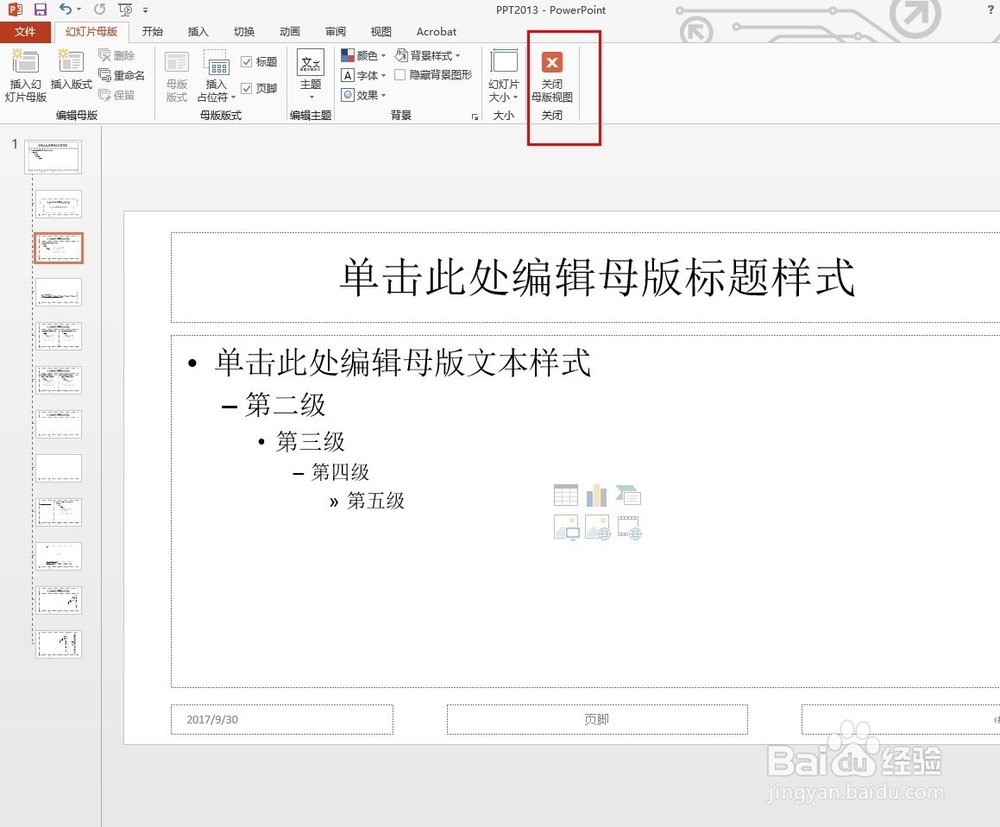This screenshot has height=827, width=1000.
Task: Toggle 标题 checkbox
Action: point(247,62)
